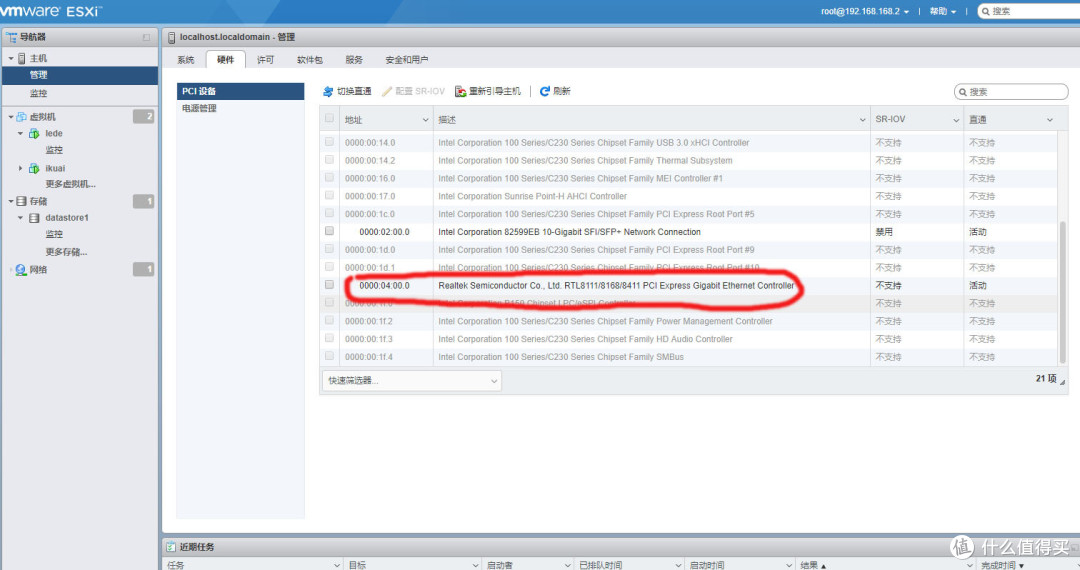This screenshot has height=570, width=1080.
Task: Check the box for device 0000:00:1f.4
Action: (x=329, y=356)
